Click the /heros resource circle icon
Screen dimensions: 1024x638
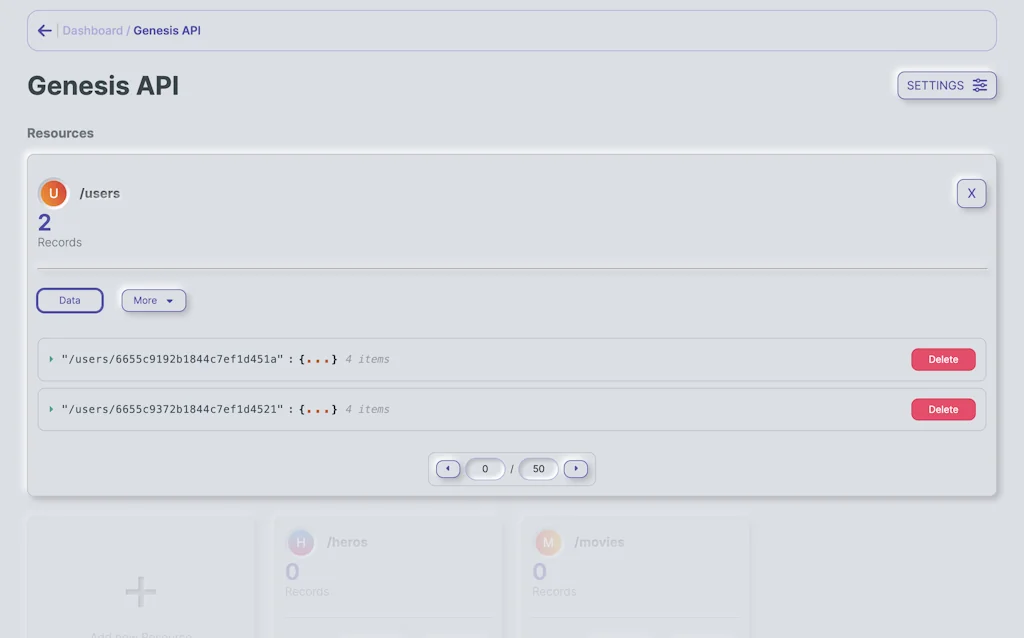[x=301, y=542]
